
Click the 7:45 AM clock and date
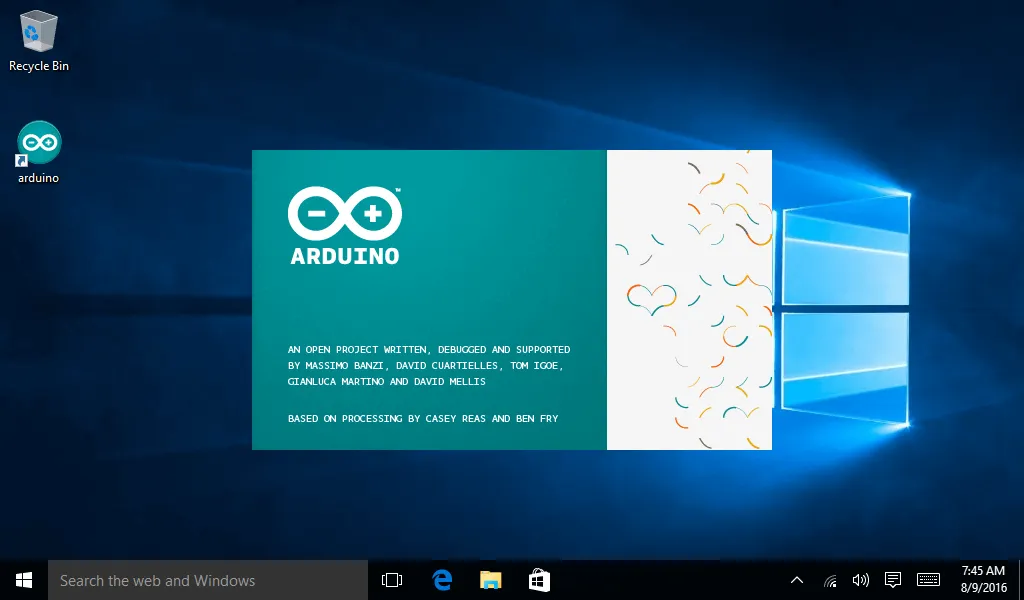click(982, 580)
